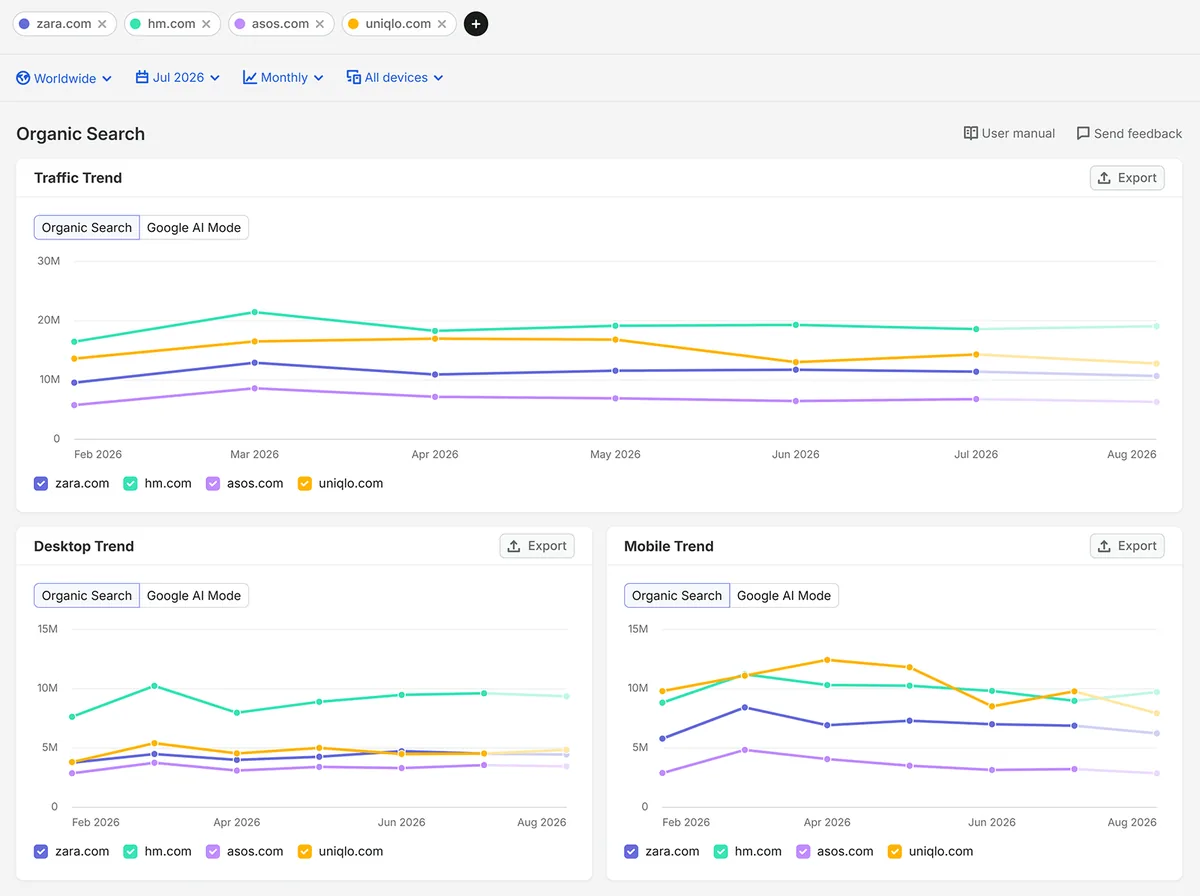Remove hm.com competitor chip
Screen dimensions: 1200x896
coord(206,24)
